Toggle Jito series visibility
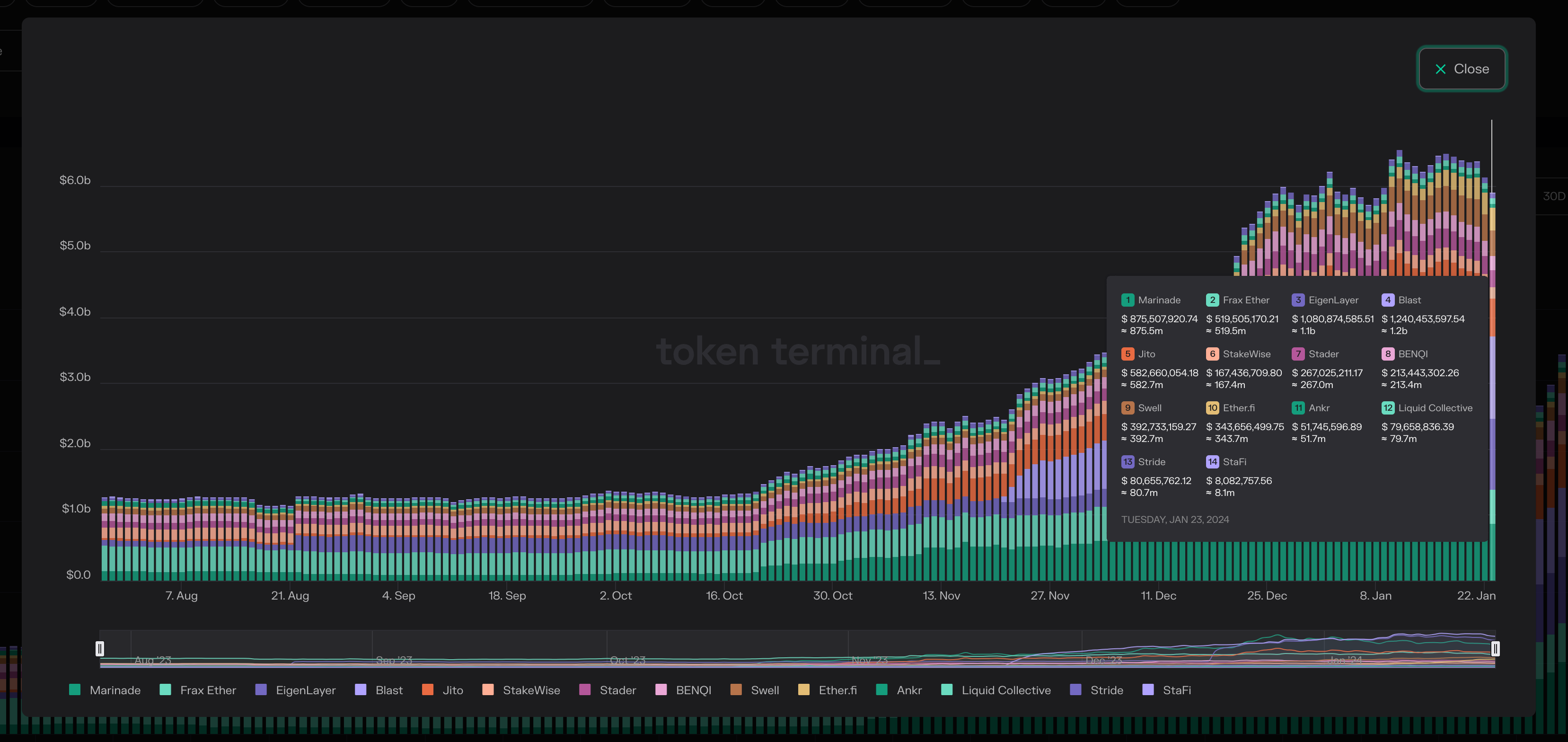Viewport: 1568px width, 742px height. [x=452, y=689]
